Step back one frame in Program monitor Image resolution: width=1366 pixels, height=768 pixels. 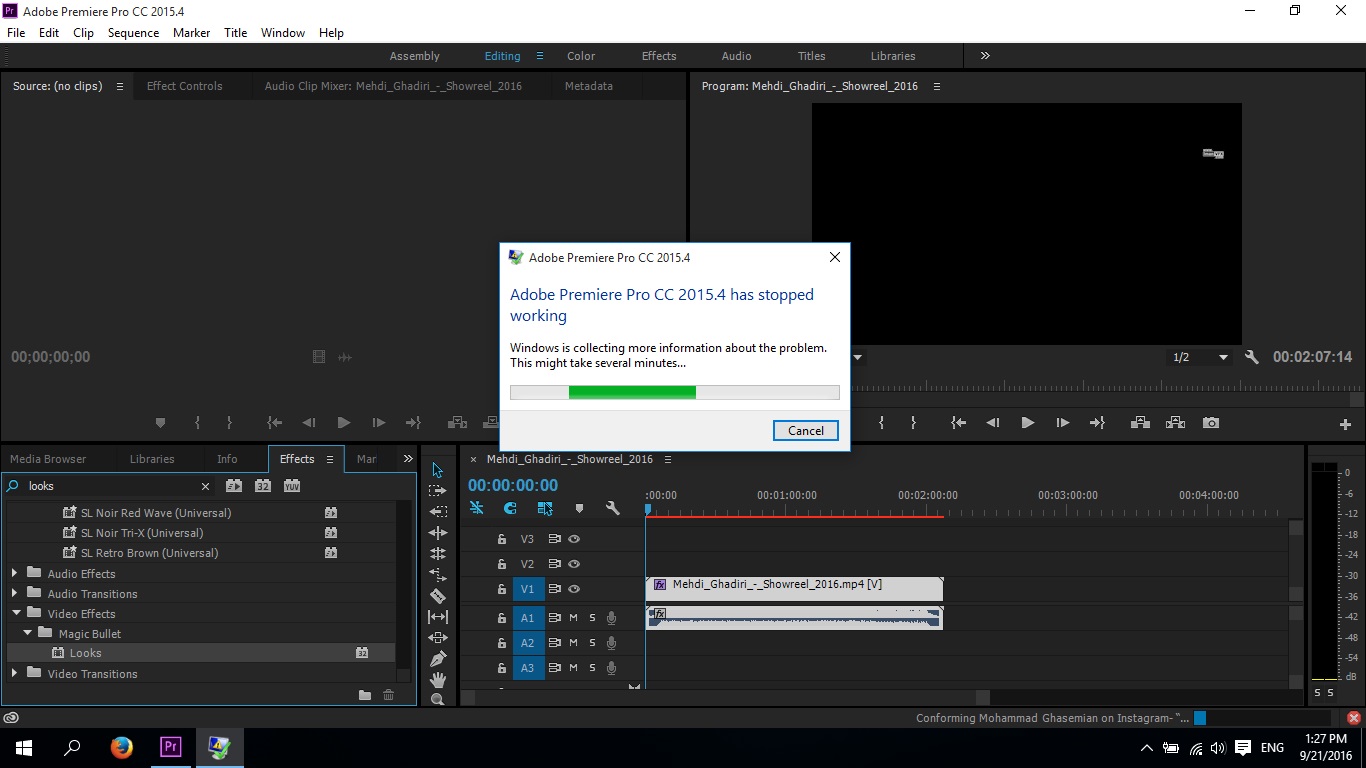point(993,423)
